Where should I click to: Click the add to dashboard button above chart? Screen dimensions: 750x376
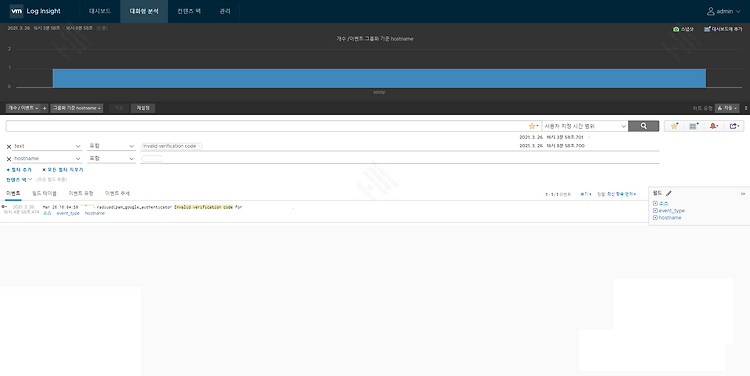723,29
